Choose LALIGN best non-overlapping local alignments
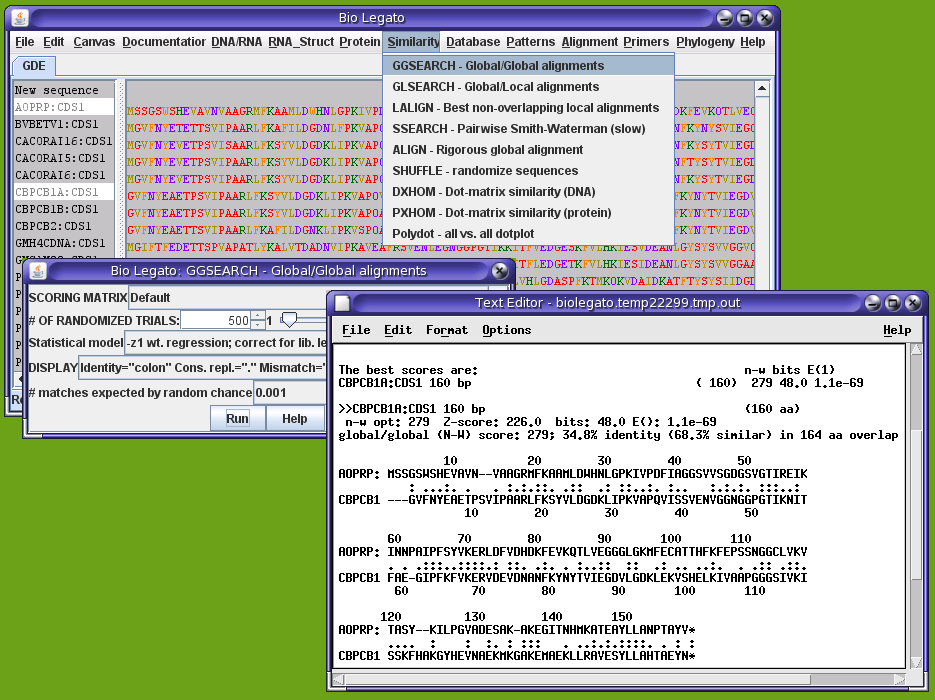 pos(528,108)
